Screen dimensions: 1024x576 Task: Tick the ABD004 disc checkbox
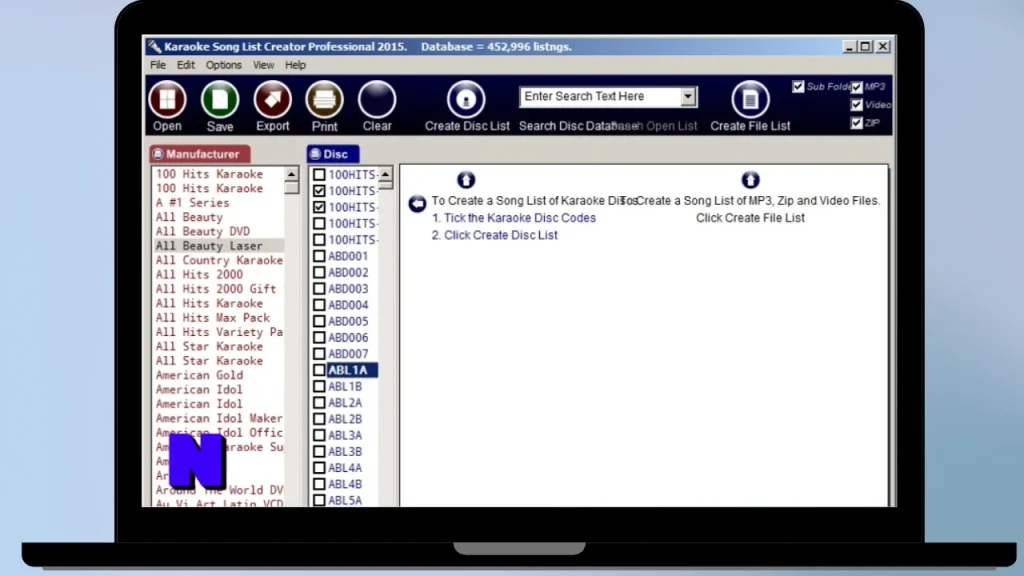319,305
